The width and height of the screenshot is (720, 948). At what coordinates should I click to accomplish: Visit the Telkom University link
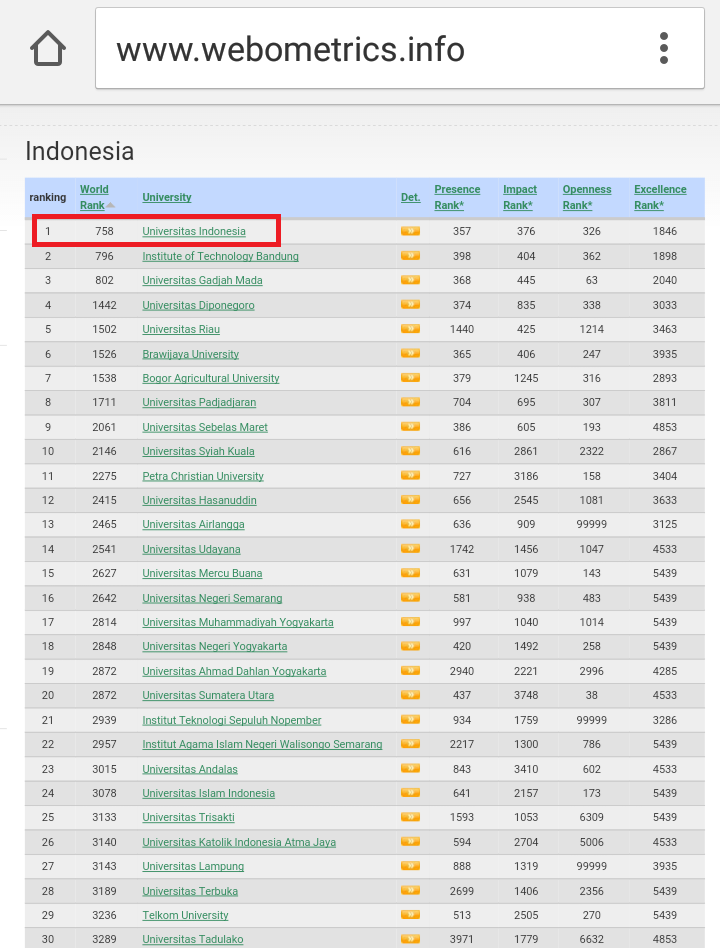186,915
